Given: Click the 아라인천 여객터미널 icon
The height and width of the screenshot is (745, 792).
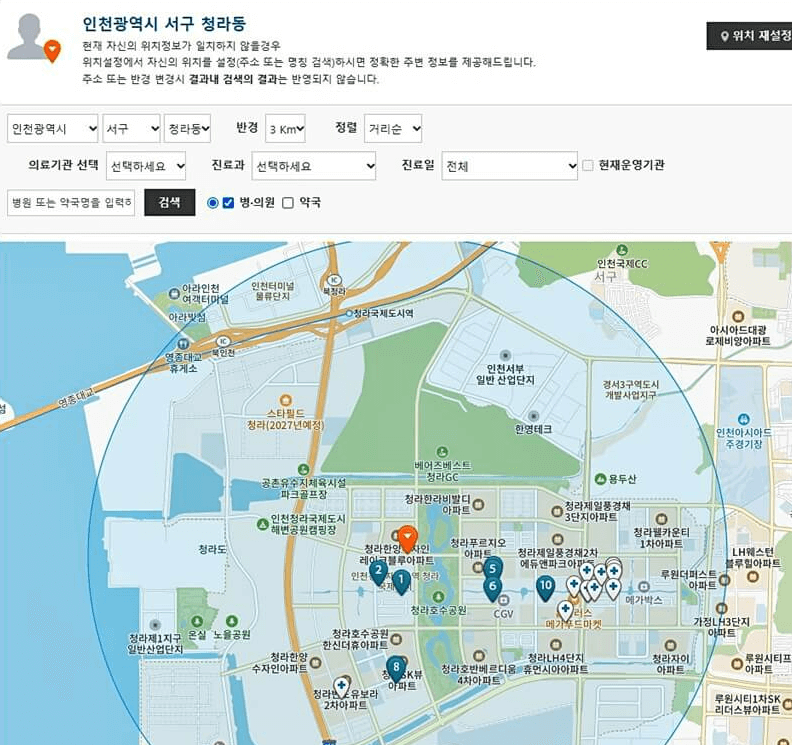Looking at the screenshot, I should 174,293.
